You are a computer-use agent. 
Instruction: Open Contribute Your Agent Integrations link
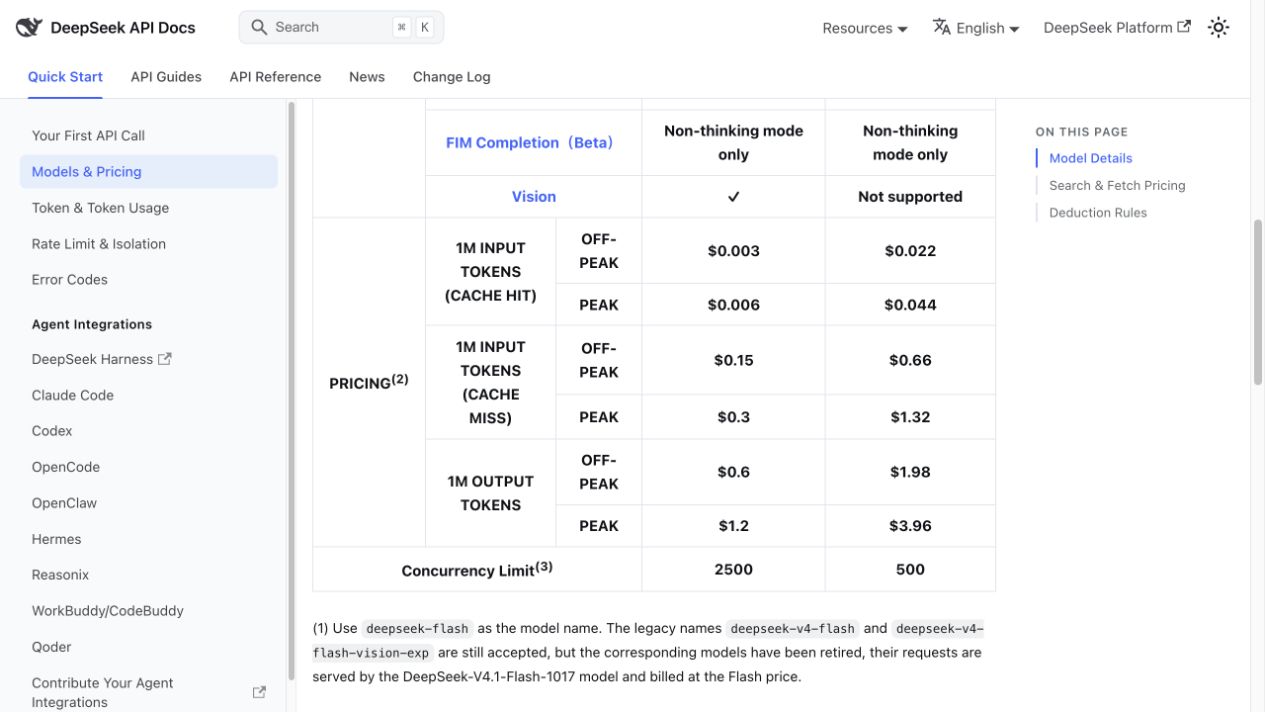coord(149,692)
